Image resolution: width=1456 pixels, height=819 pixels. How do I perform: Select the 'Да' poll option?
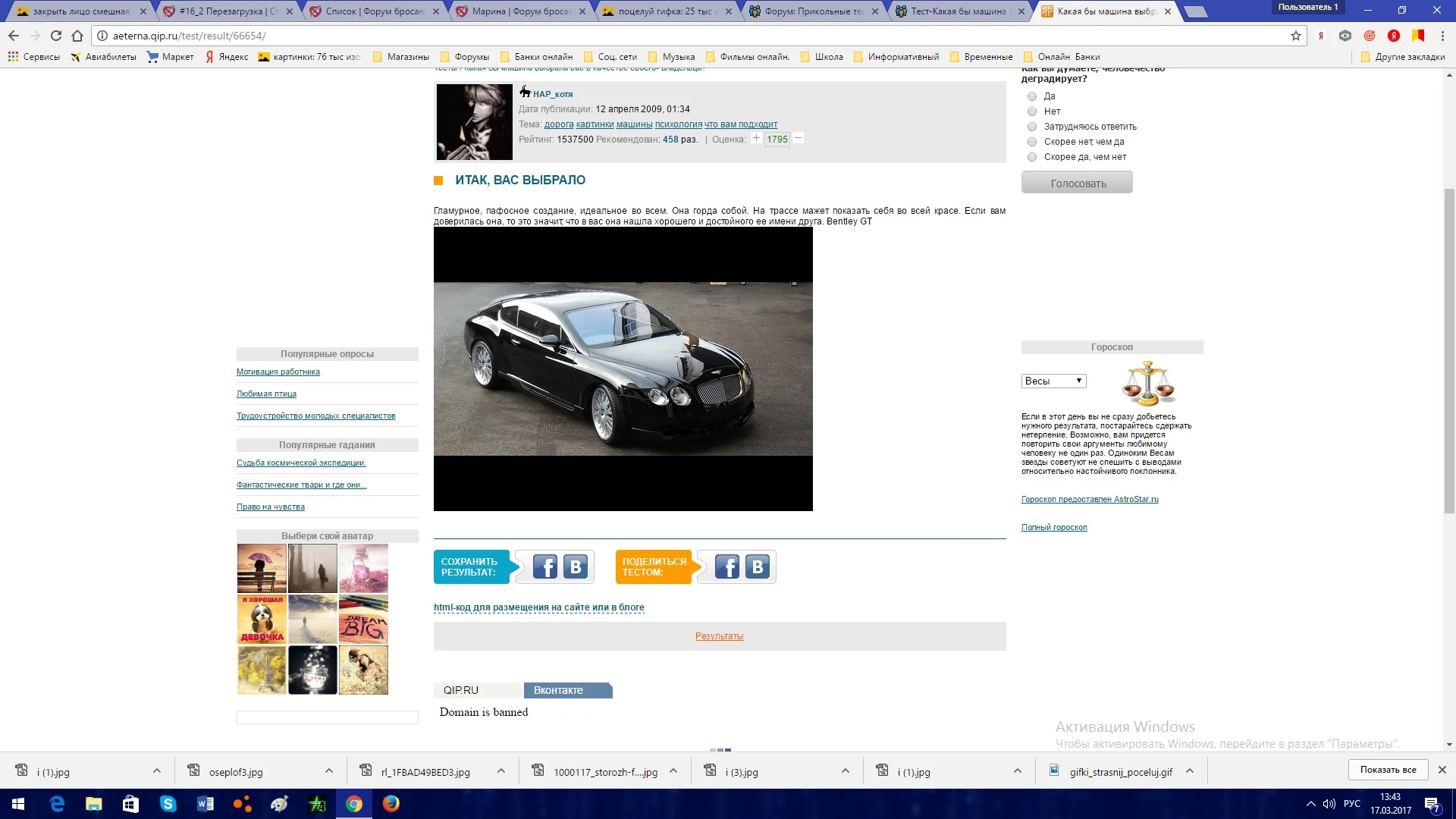(x=1031, y=96)
